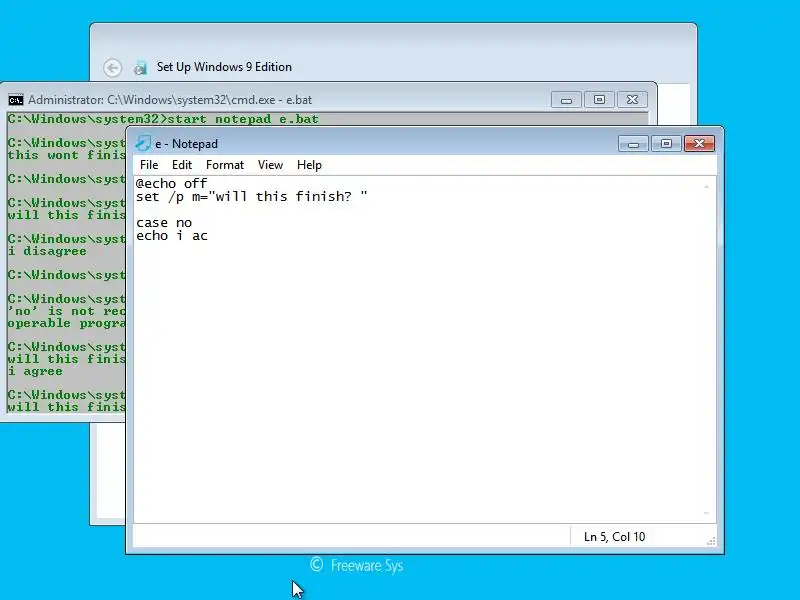Maximize the cmd.exe window

[599, 100]
